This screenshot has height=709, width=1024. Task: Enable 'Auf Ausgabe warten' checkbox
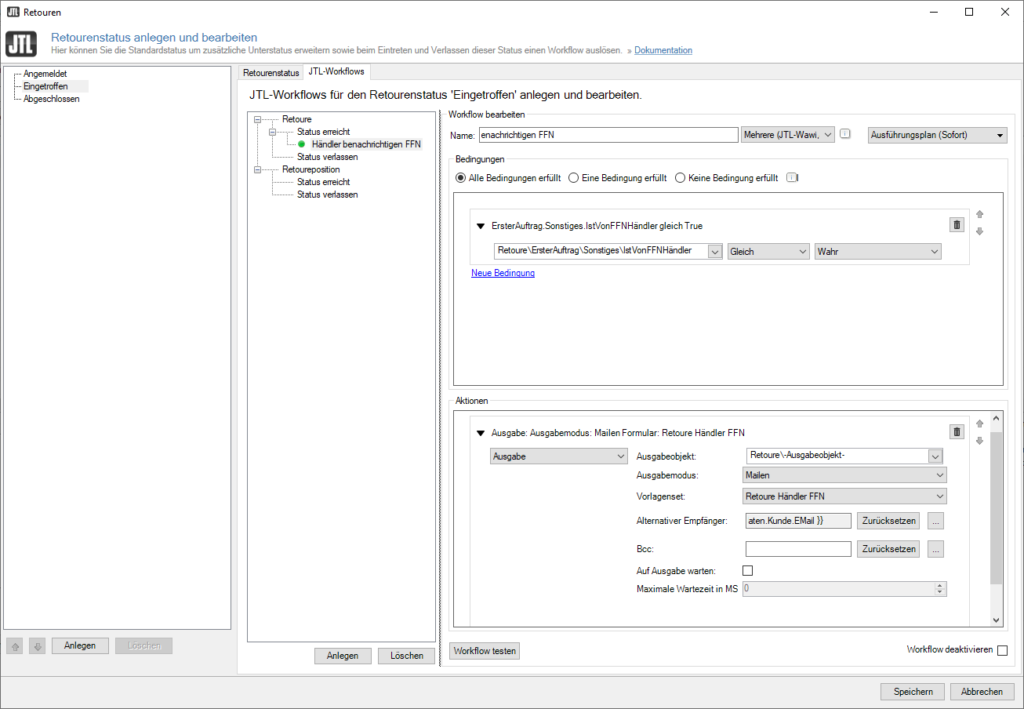pyautogui.click(x=746, y=570)
